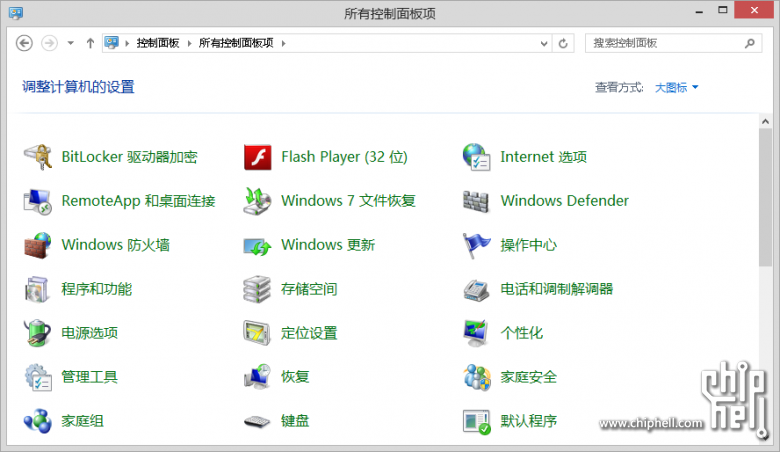The width and height of the screenshot is (780, 452).
Task: Click the control panel icon in the address bar
Action: tap(111, 43)
